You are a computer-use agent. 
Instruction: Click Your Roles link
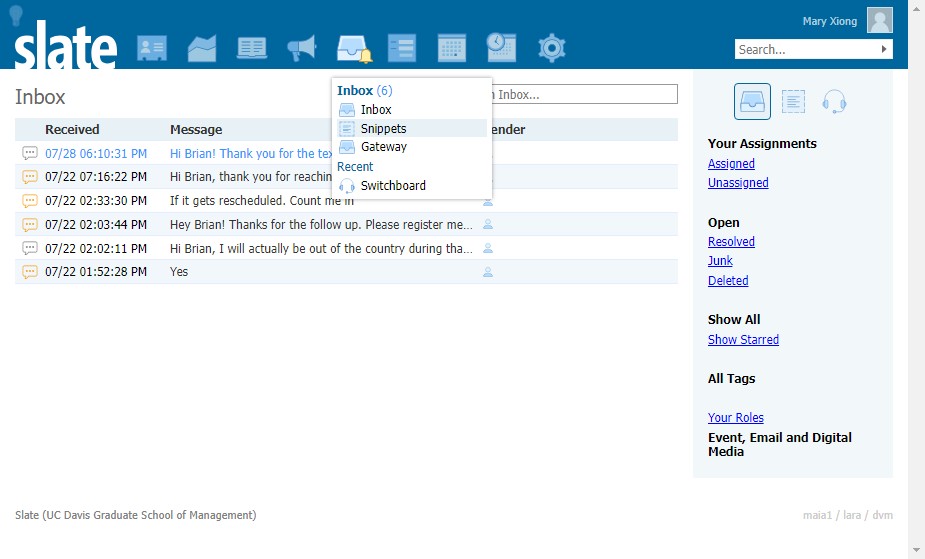point(736,417)
